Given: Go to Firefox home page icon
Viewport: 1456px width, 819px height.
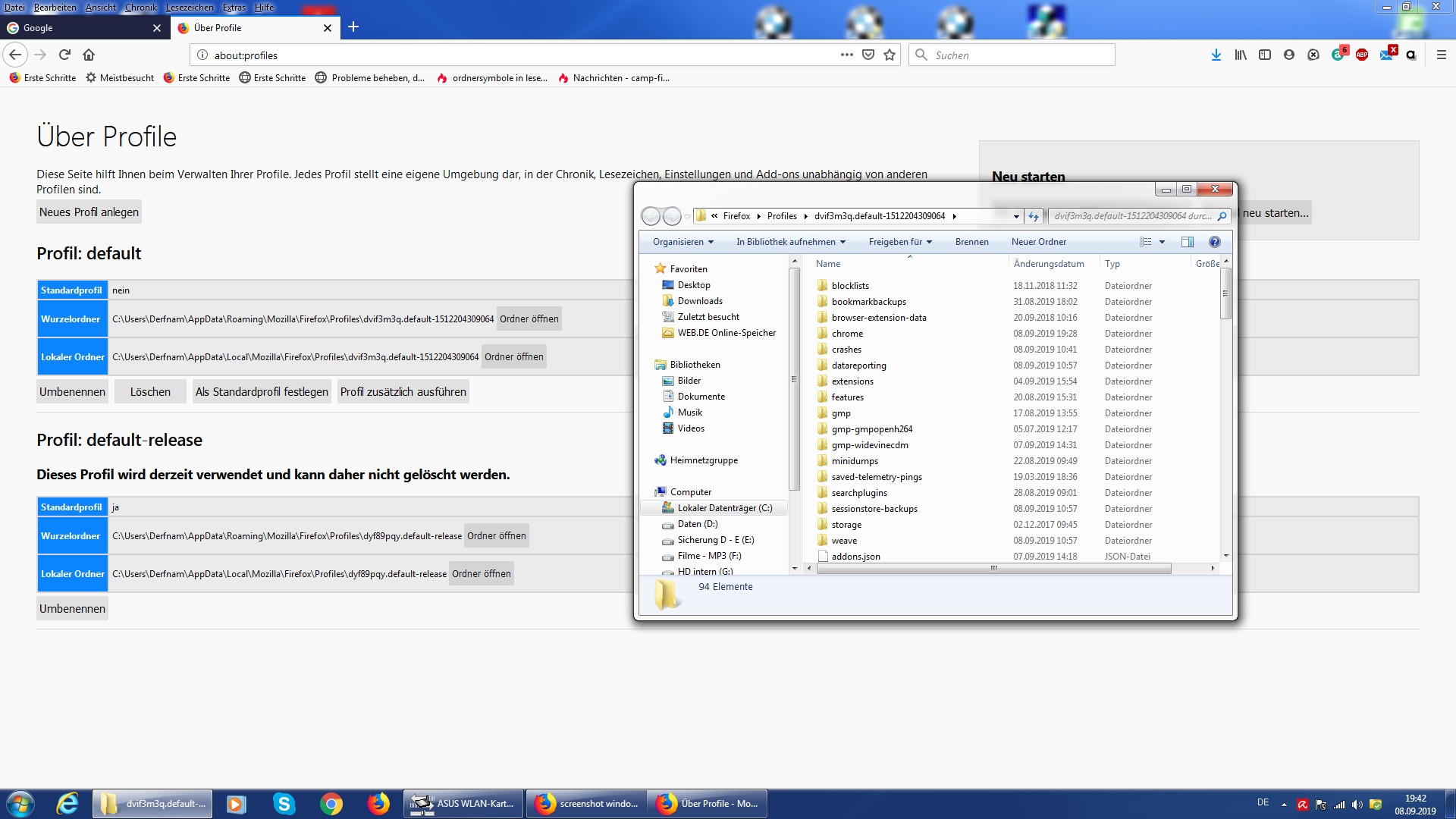Looking at the screenshot, I should [89, 55].
